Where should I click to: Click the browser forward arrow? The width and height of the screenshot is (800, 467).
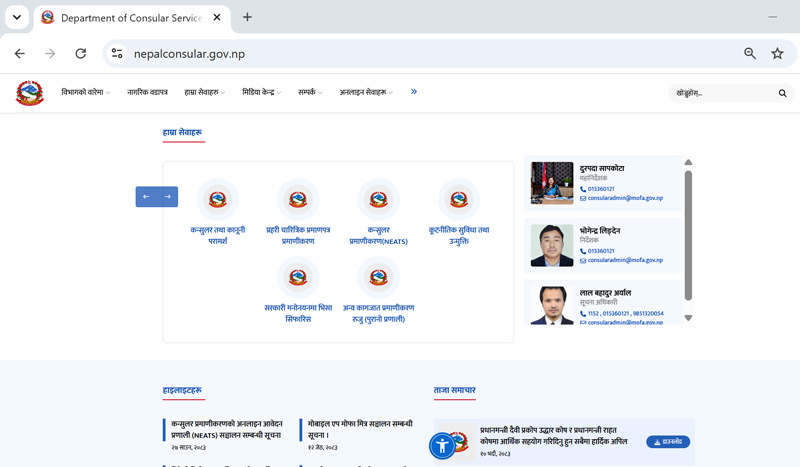pyautogui.click(x=50, y=54)
